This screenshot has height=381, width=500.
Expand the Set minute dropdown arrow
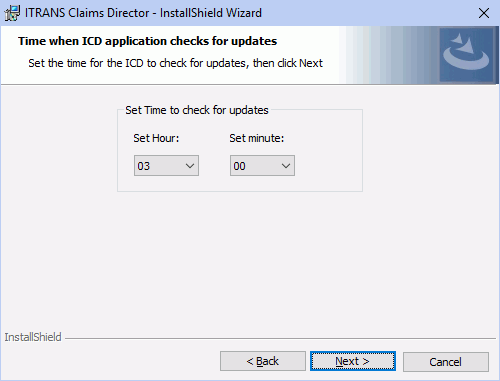coord(286,166)
